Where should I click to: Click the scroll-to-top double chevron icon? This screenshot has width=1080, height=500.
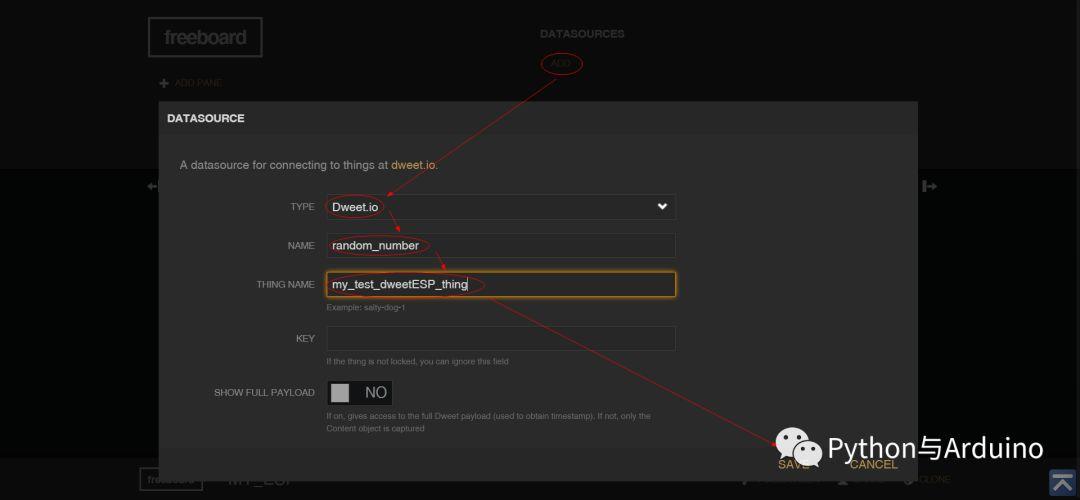1063,482
